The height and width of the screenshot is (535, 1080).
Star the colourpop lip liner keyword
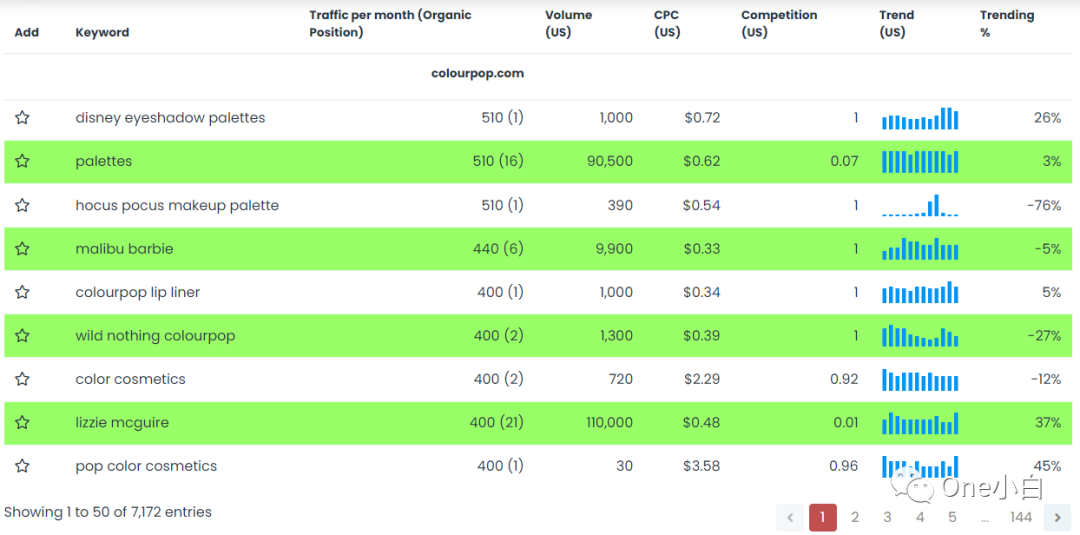point(22,292)
